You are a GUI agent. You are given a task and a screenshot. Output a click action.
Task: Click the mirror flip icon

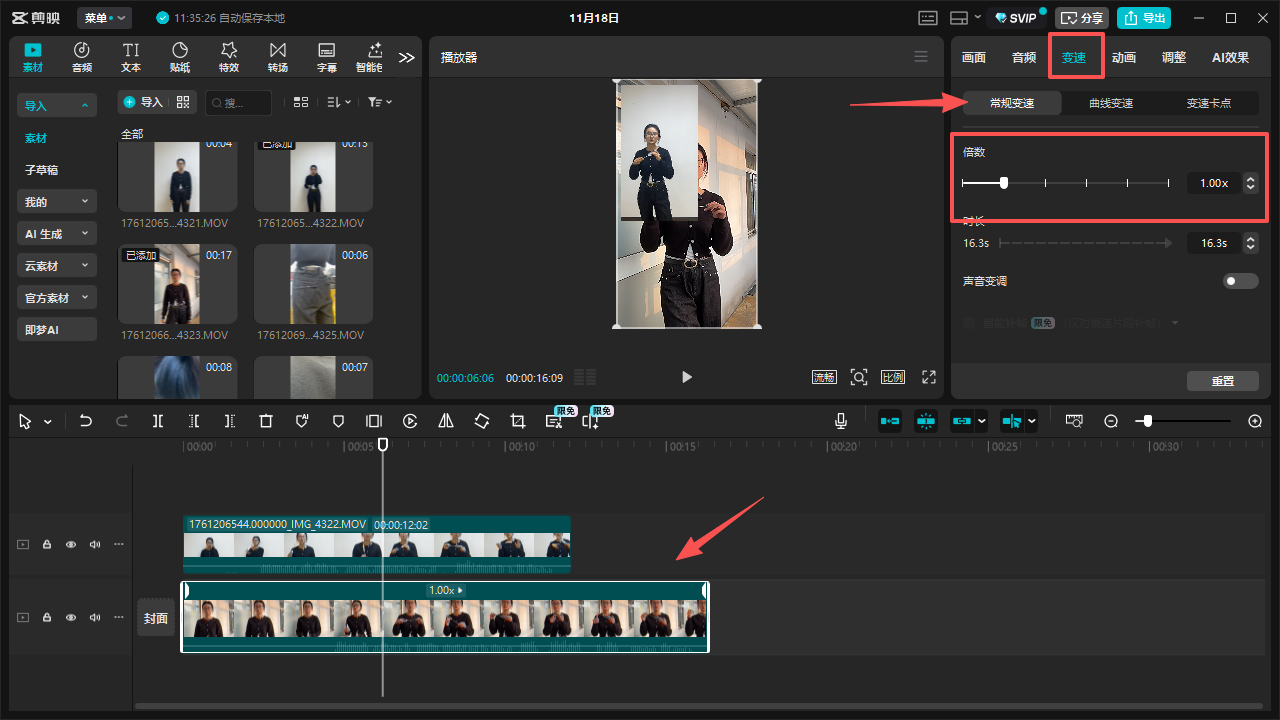point(446,421)
